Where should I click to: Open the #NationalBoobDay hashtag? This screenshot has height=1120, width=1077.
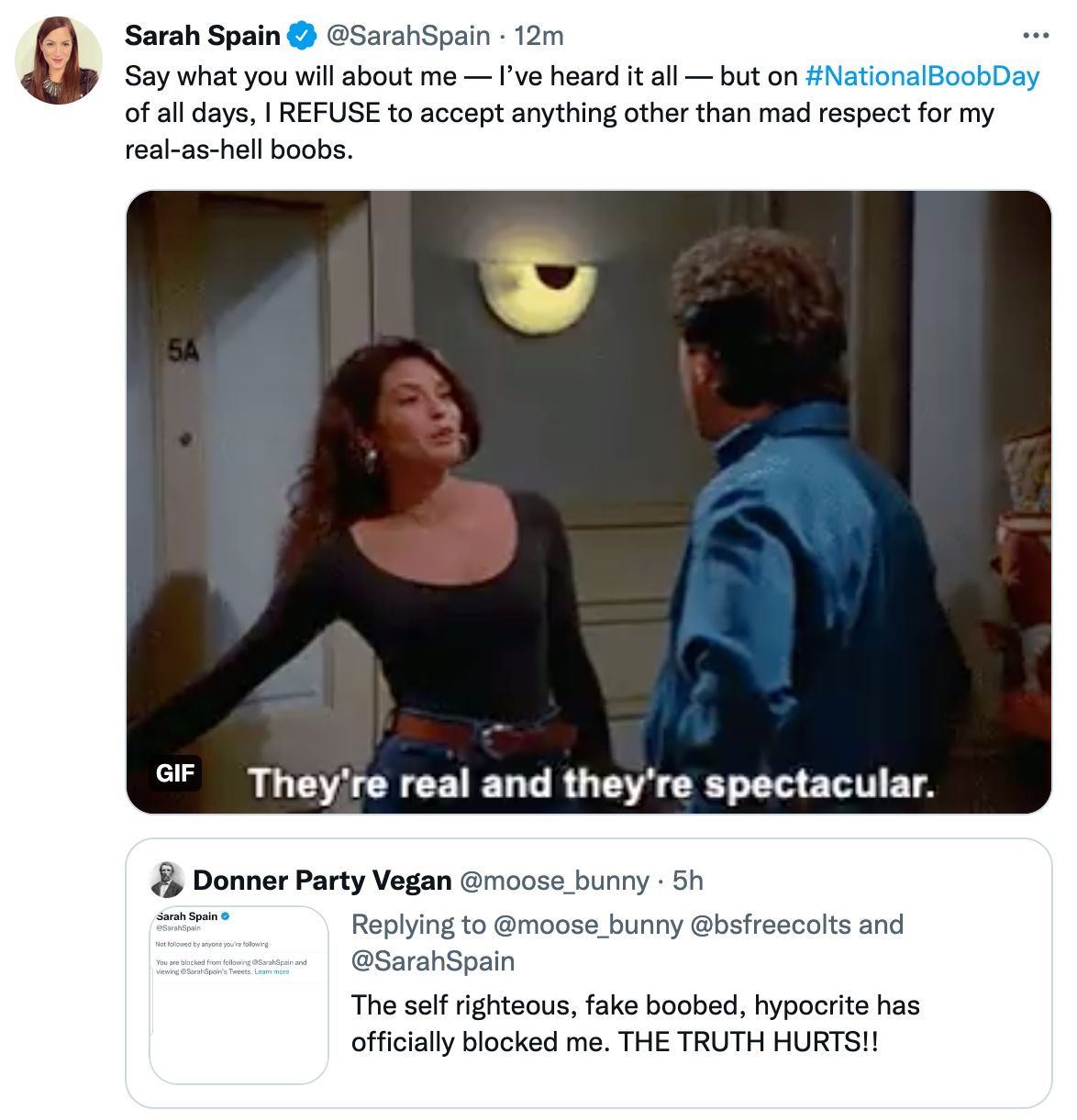pos(922,76)
